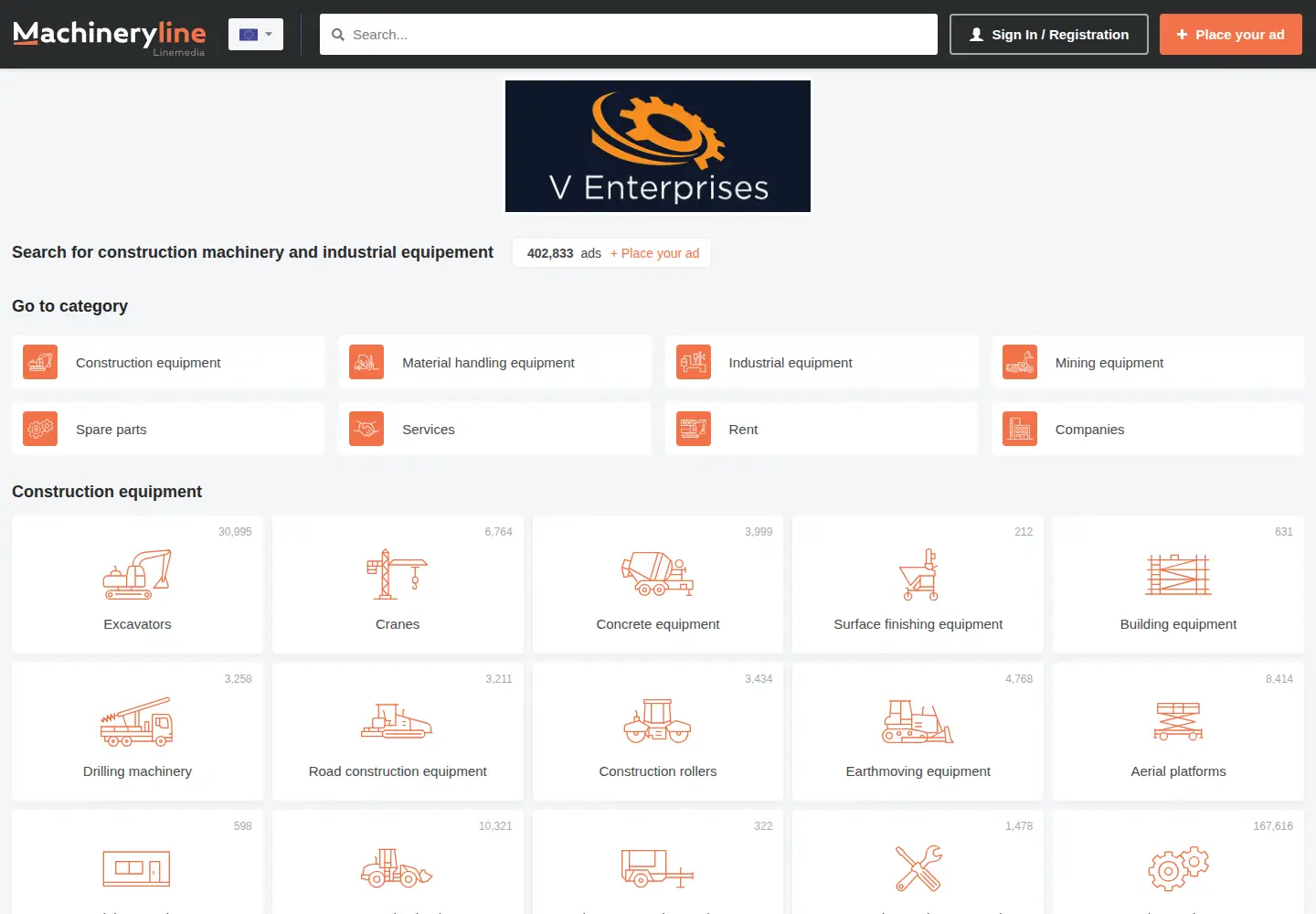This screenshot has height=914, width=1316.
Task: Focus the Search input field
Action: (x=629, y=35)
